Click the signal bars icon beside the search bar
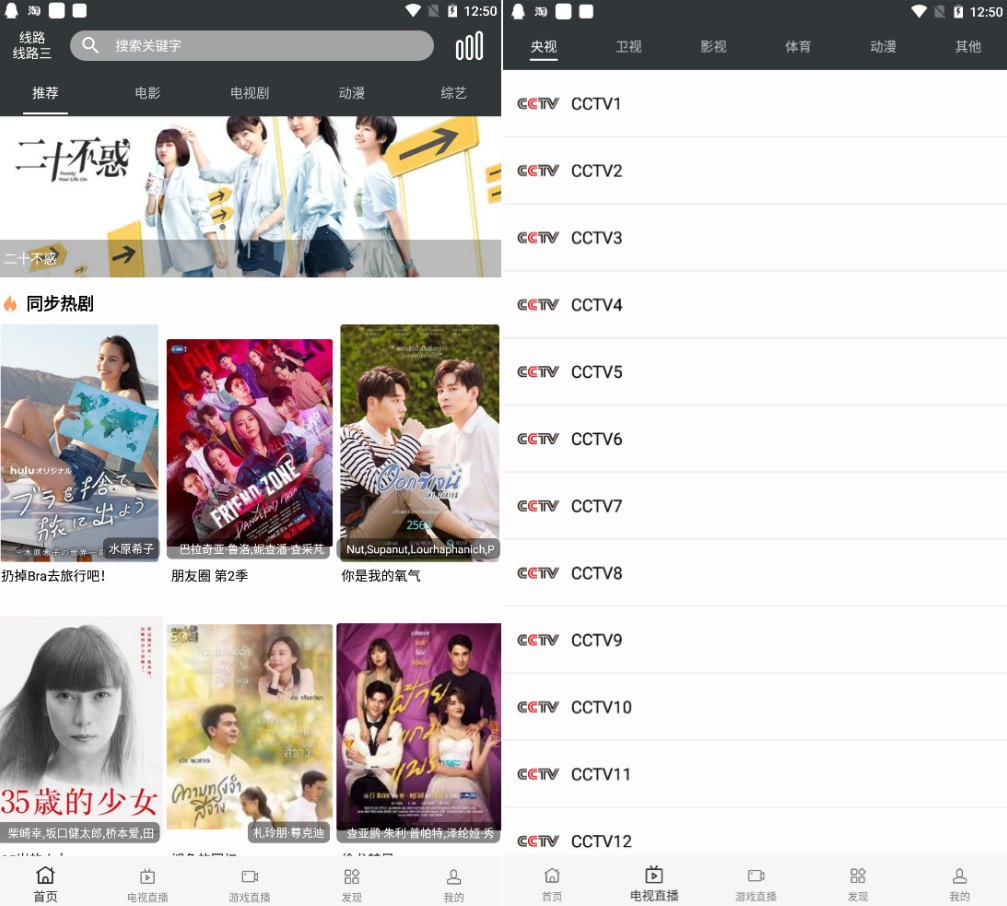The image size is (1007, 906). [x=469, y=45]
